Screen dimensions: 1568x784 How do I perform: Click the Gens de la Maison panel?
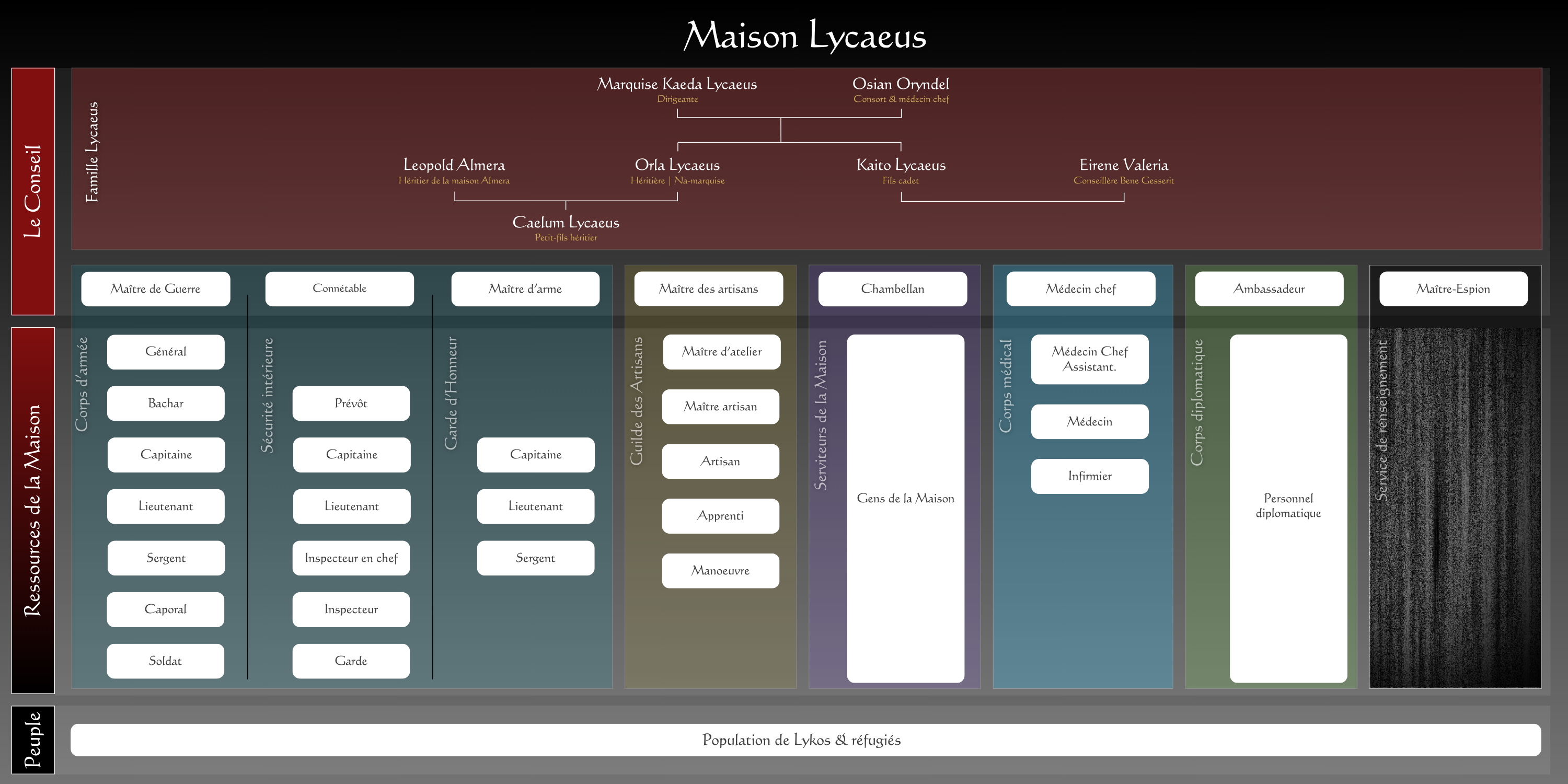[905, 508]
